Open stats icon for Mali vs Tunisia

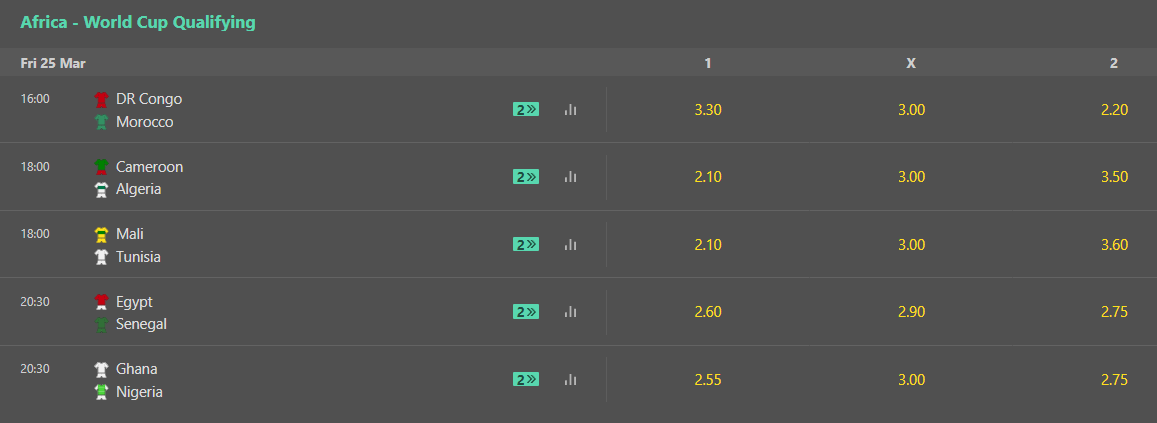(570, 244)
